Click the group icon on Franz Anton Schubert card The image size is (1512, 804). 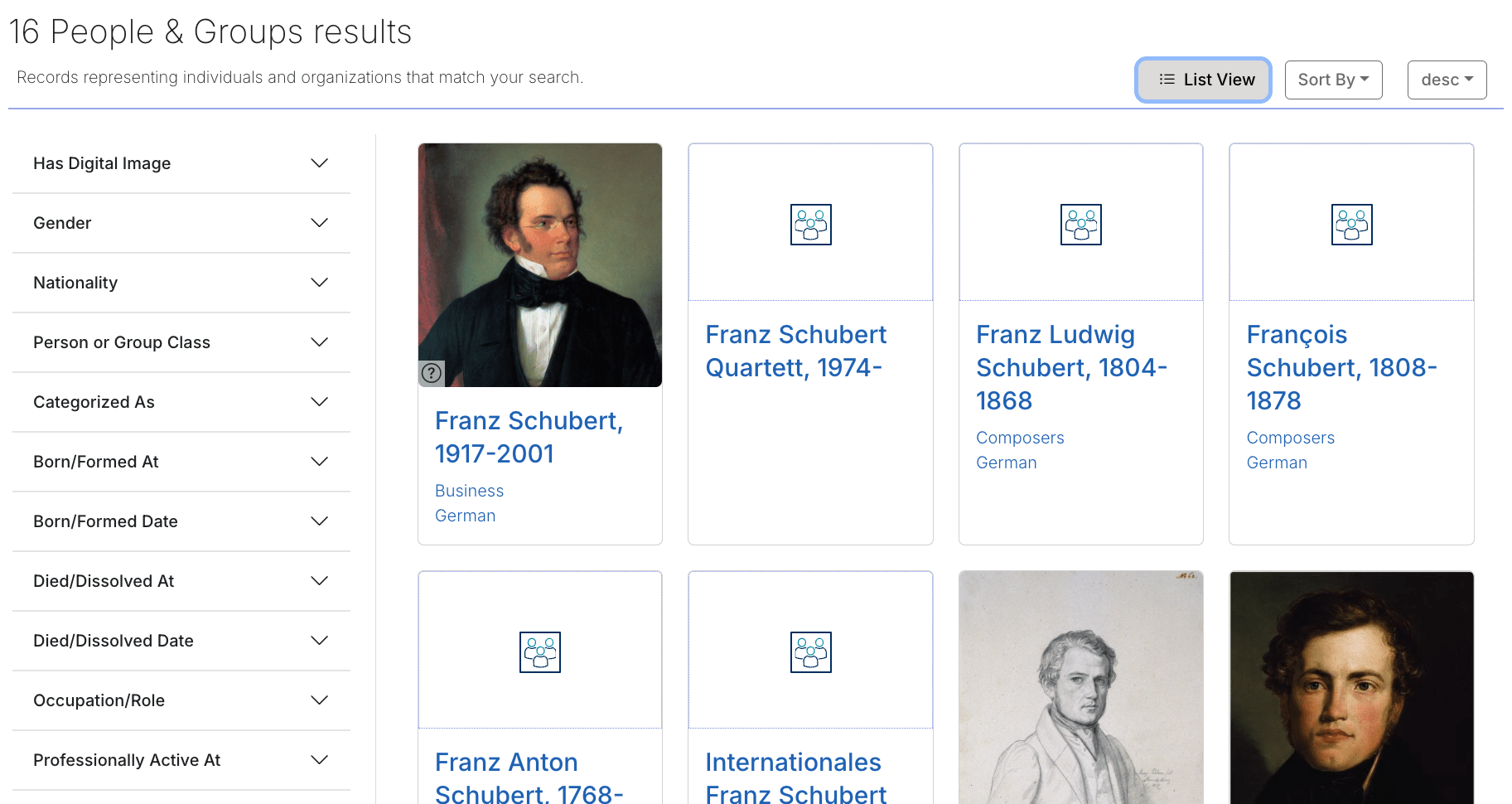tap(539, 651)
